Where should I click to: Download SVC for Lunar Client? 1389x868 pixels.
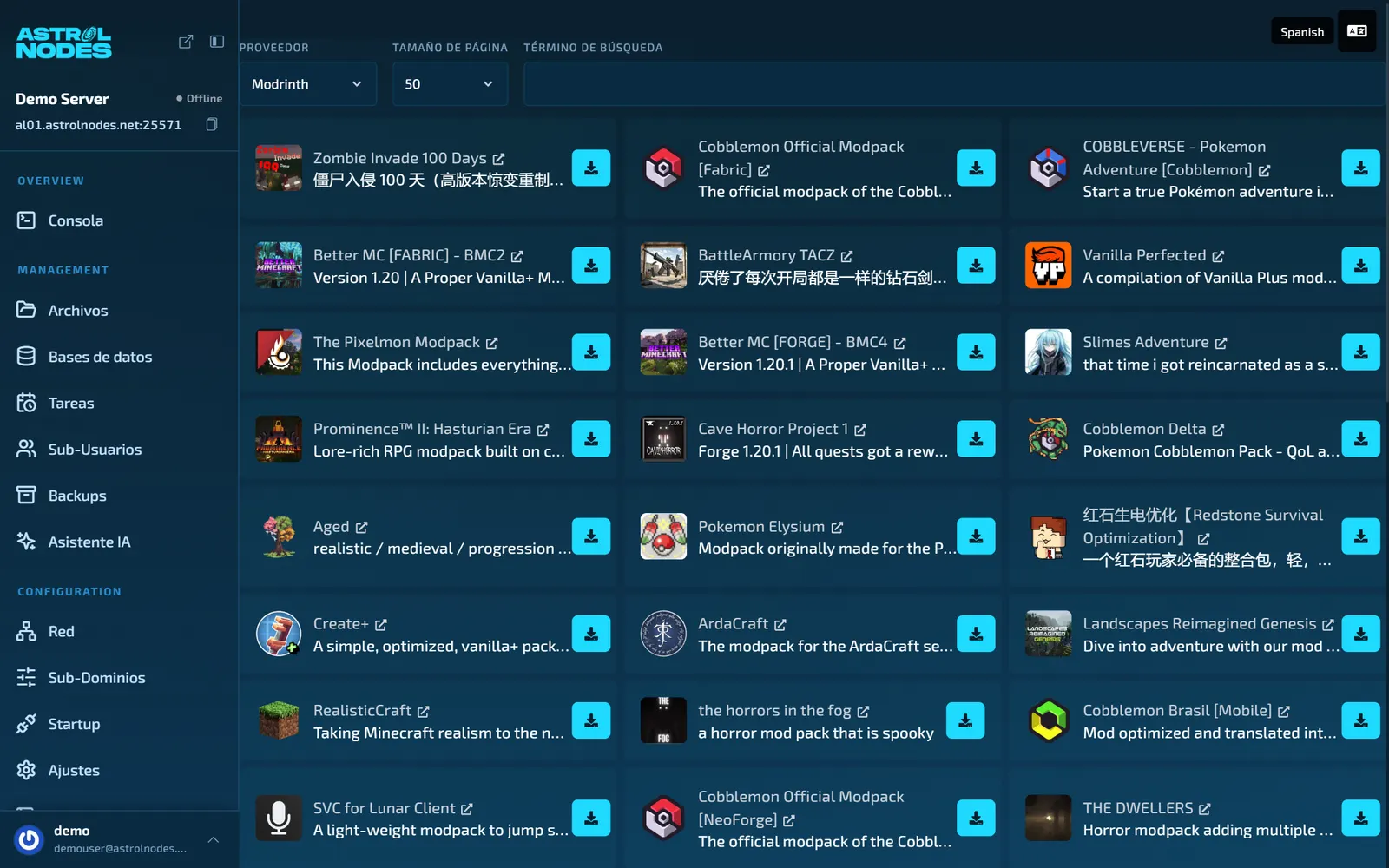coord(591,818)
